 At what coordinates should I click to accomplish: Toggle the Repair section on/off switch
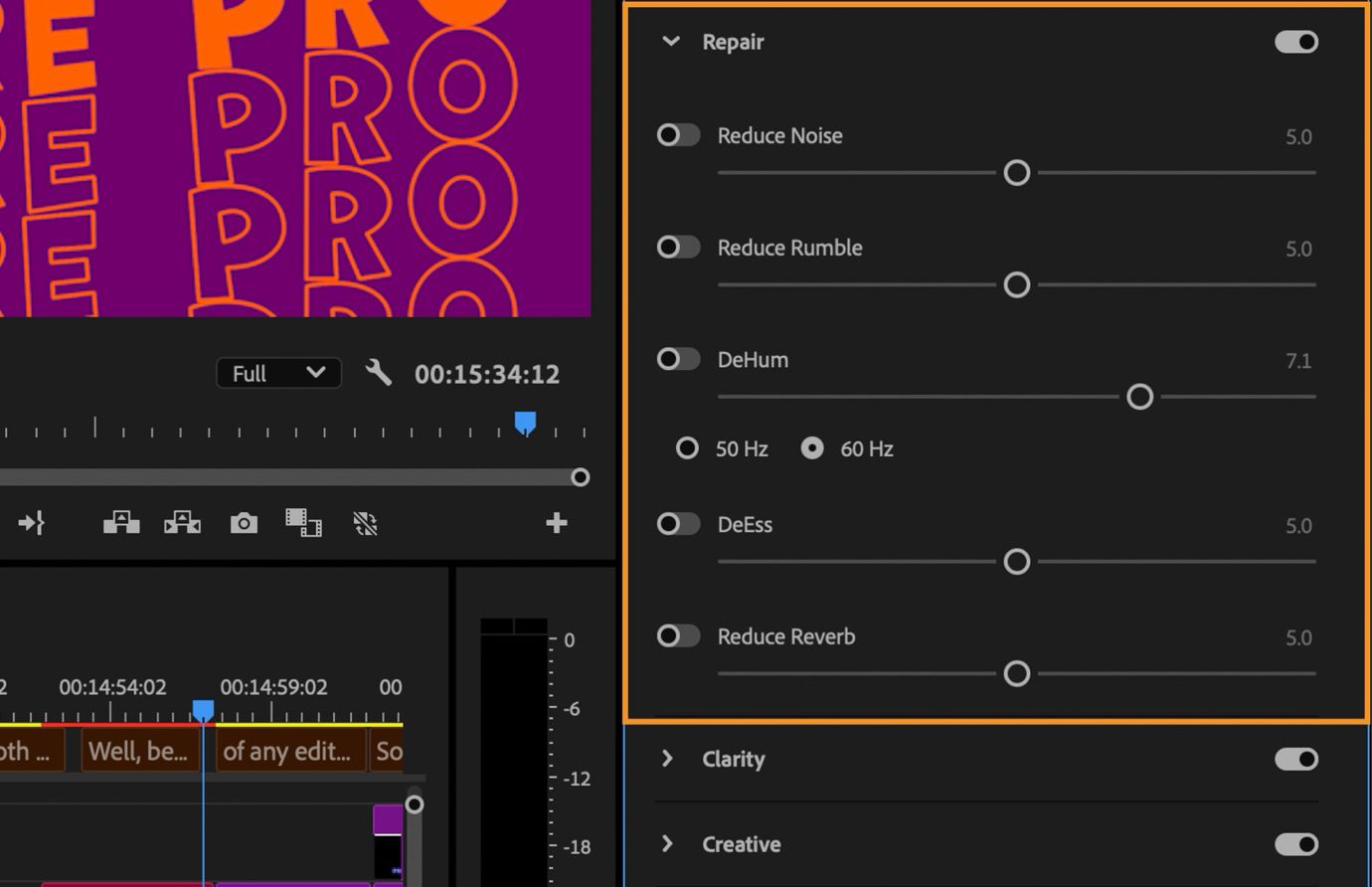(x=1296, y=42)
